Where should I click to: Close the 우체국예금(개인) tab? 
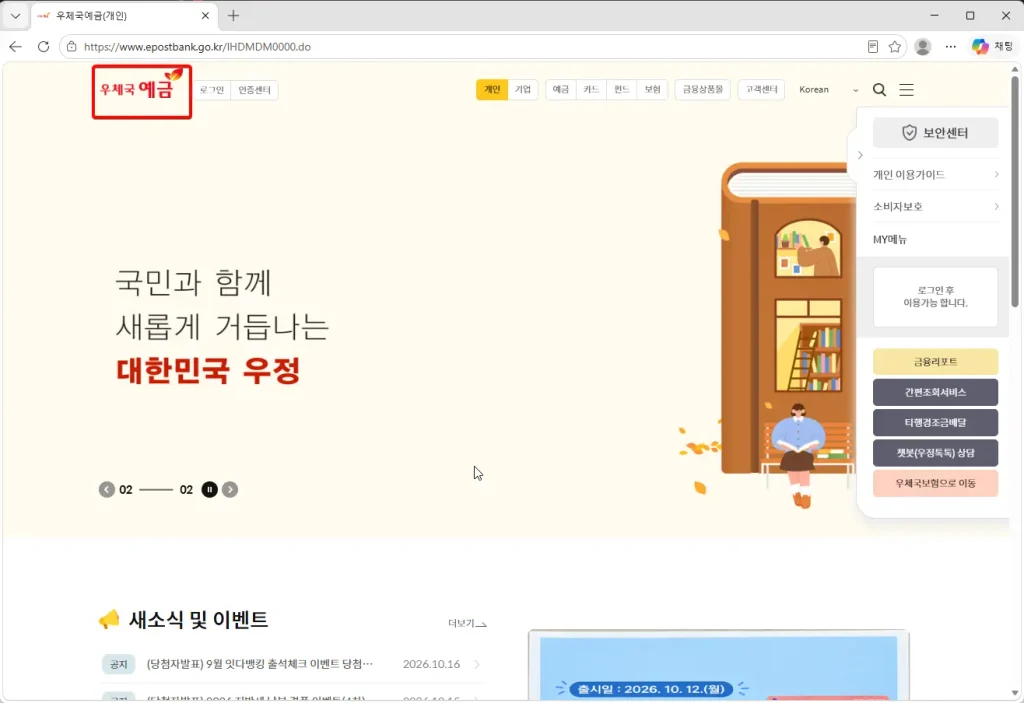point(205,16)
